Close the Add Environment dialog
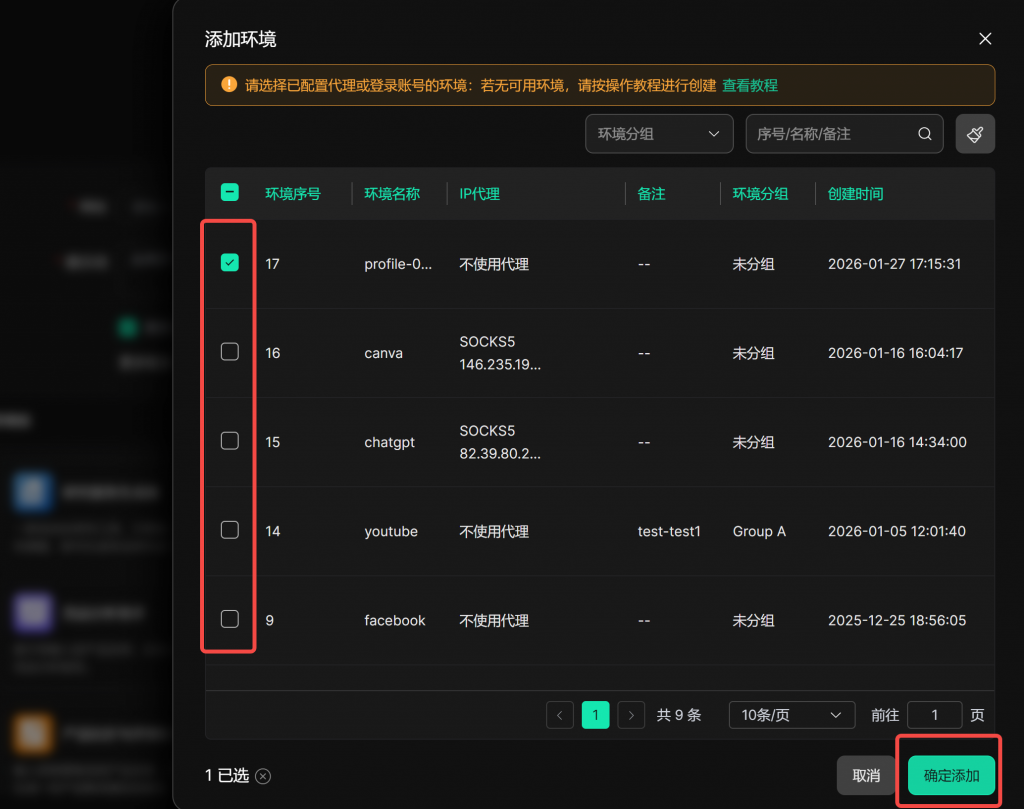This screenshot has width=1024, height=809. pos(985,39)
